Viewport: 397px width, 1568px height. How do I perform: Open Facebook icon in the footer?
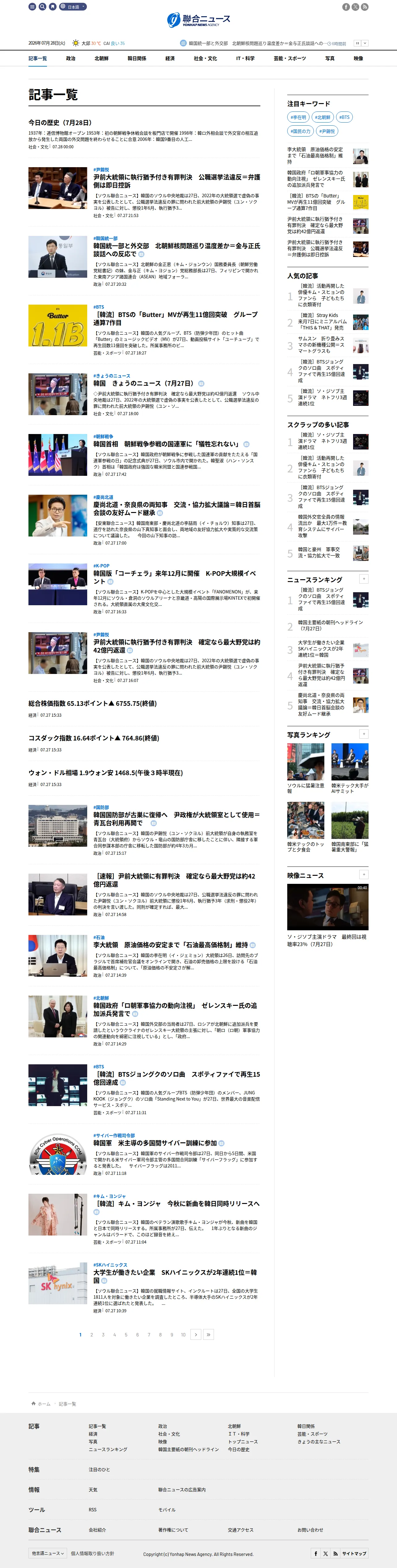point(316,1553)
